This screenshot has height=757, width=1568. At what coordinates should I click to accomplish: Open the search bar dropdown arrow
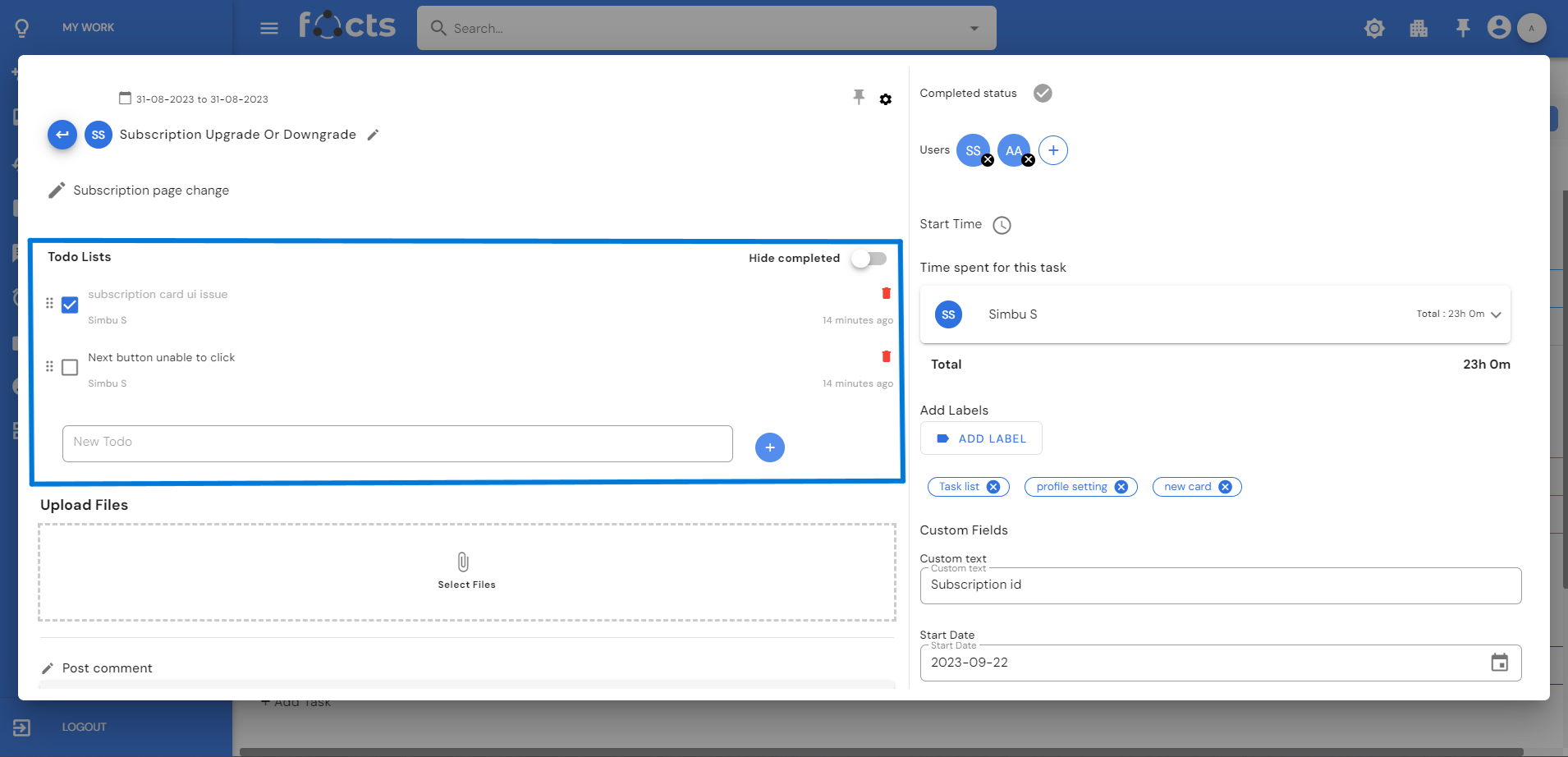(974, 29)
